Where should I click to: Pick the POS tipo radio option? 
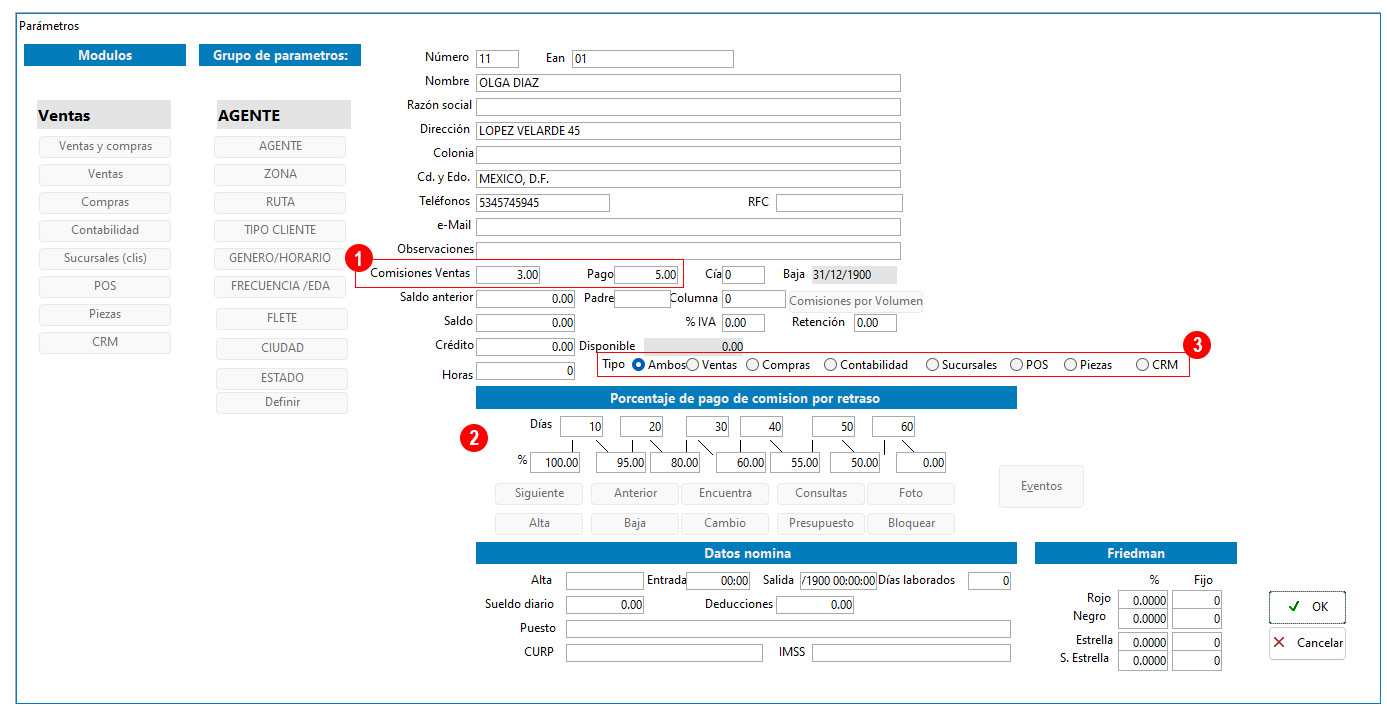[1016, 365]
